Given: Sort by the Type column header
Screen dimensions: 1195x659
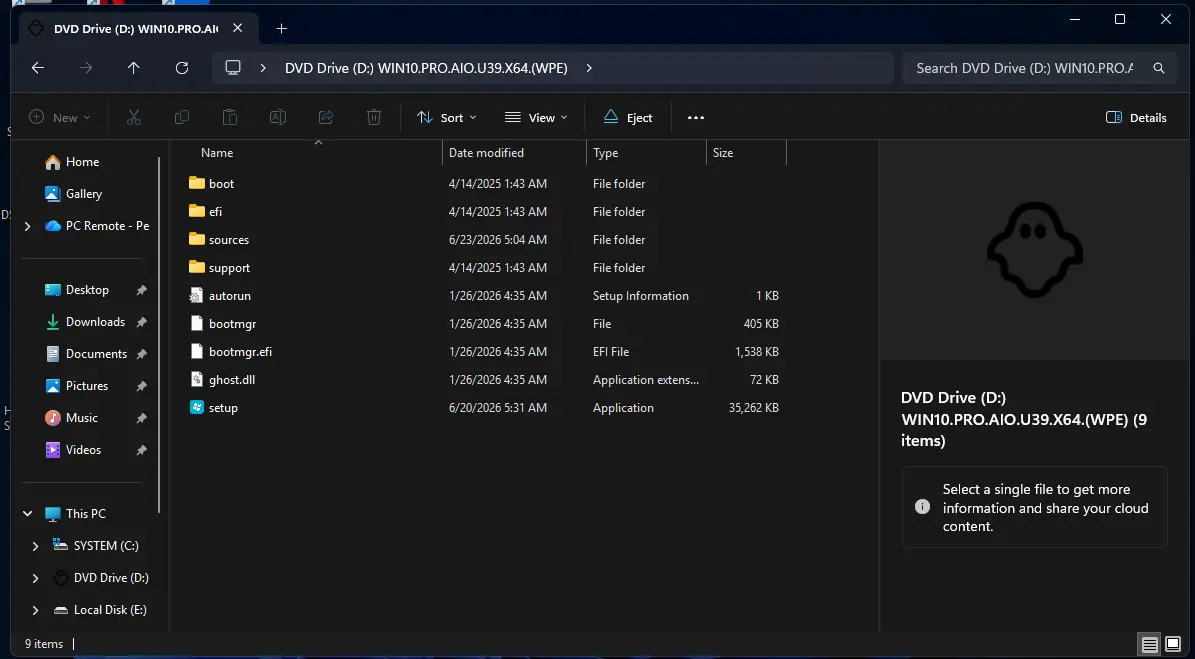Looking at the screenshot, I should coord(605,153).
